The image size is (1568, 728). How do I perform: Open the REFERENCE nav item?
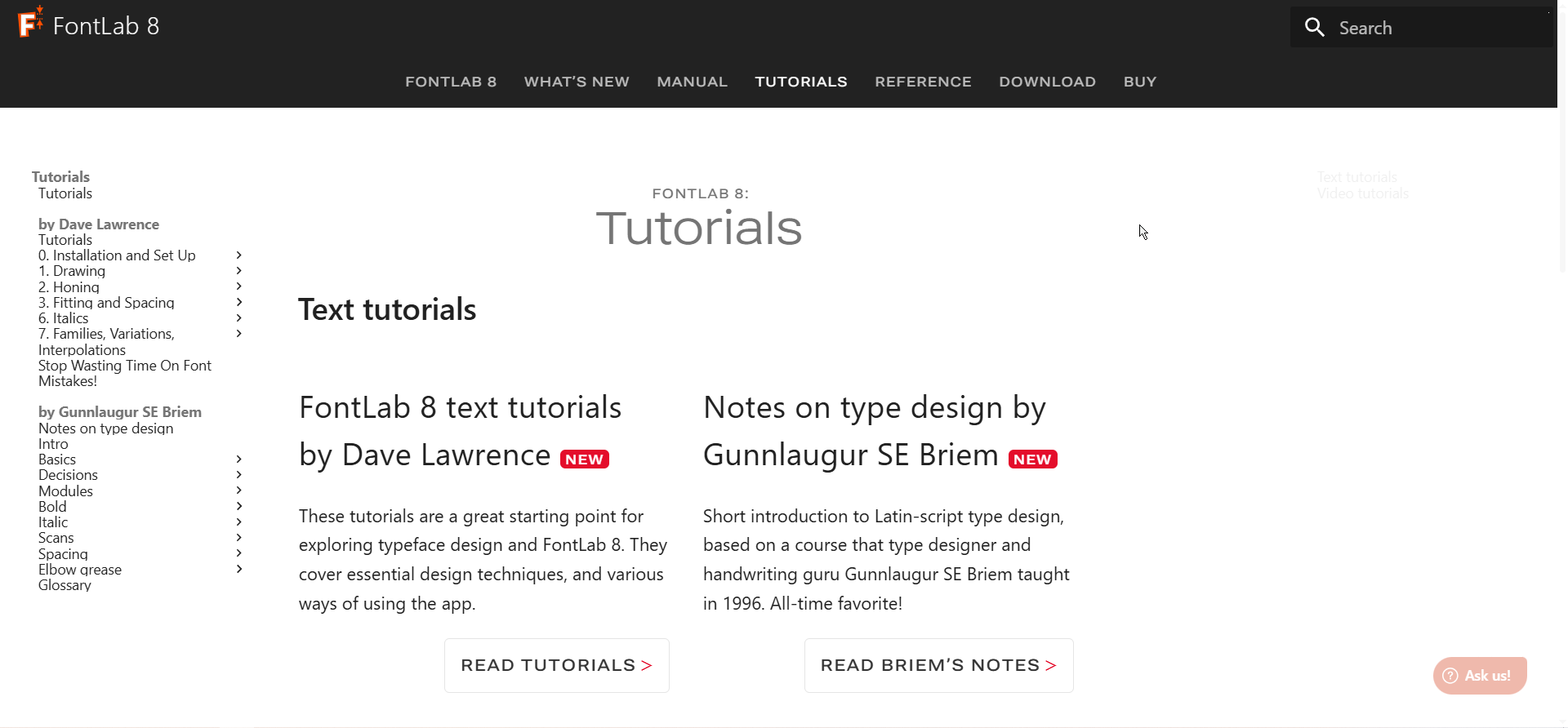coord(923,82)
